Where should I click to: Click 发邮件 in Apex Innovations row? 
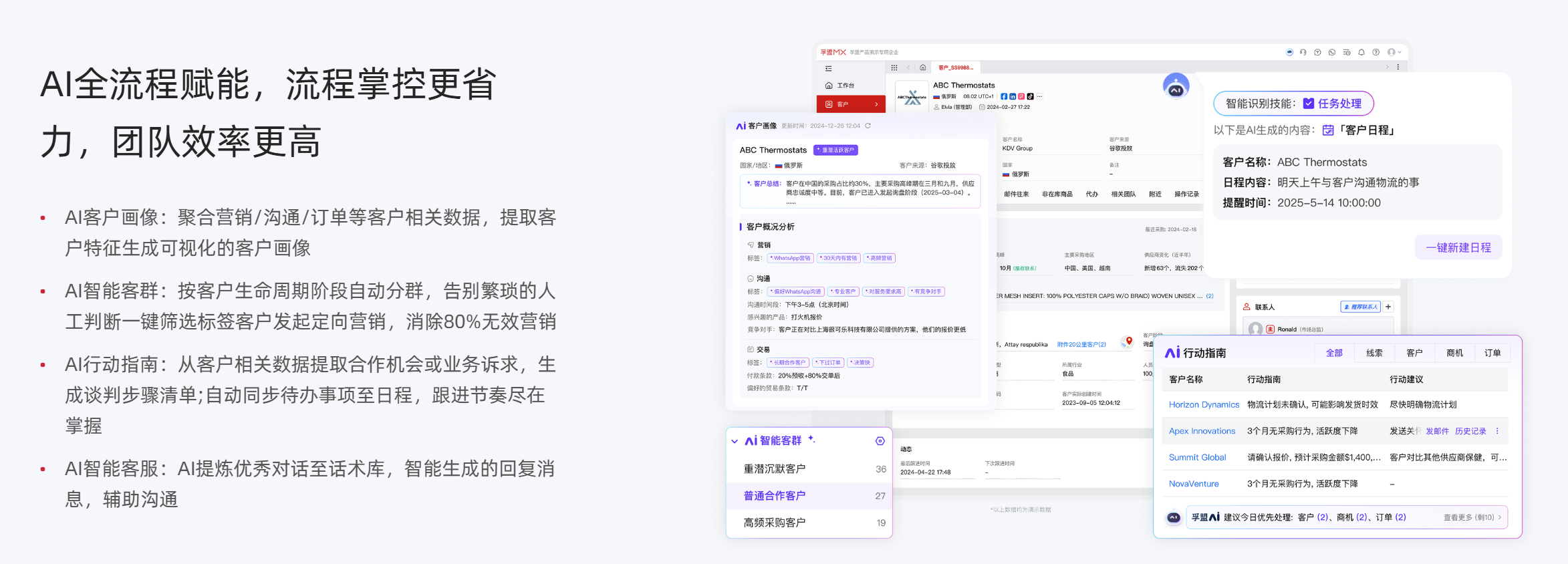pos(1437,431)
